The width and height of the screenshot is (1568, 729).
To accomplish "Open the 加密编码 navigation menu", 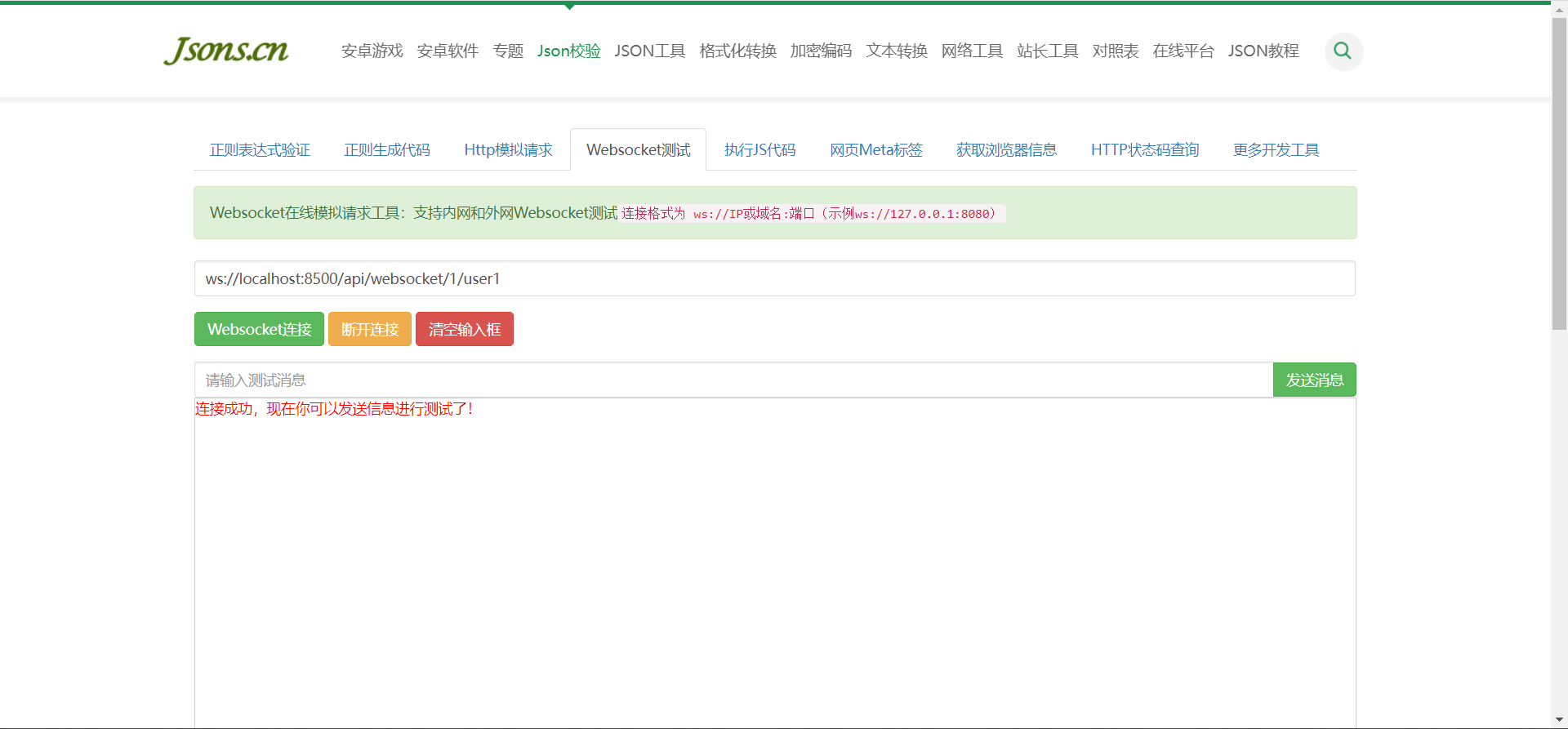I will (821, 51).
